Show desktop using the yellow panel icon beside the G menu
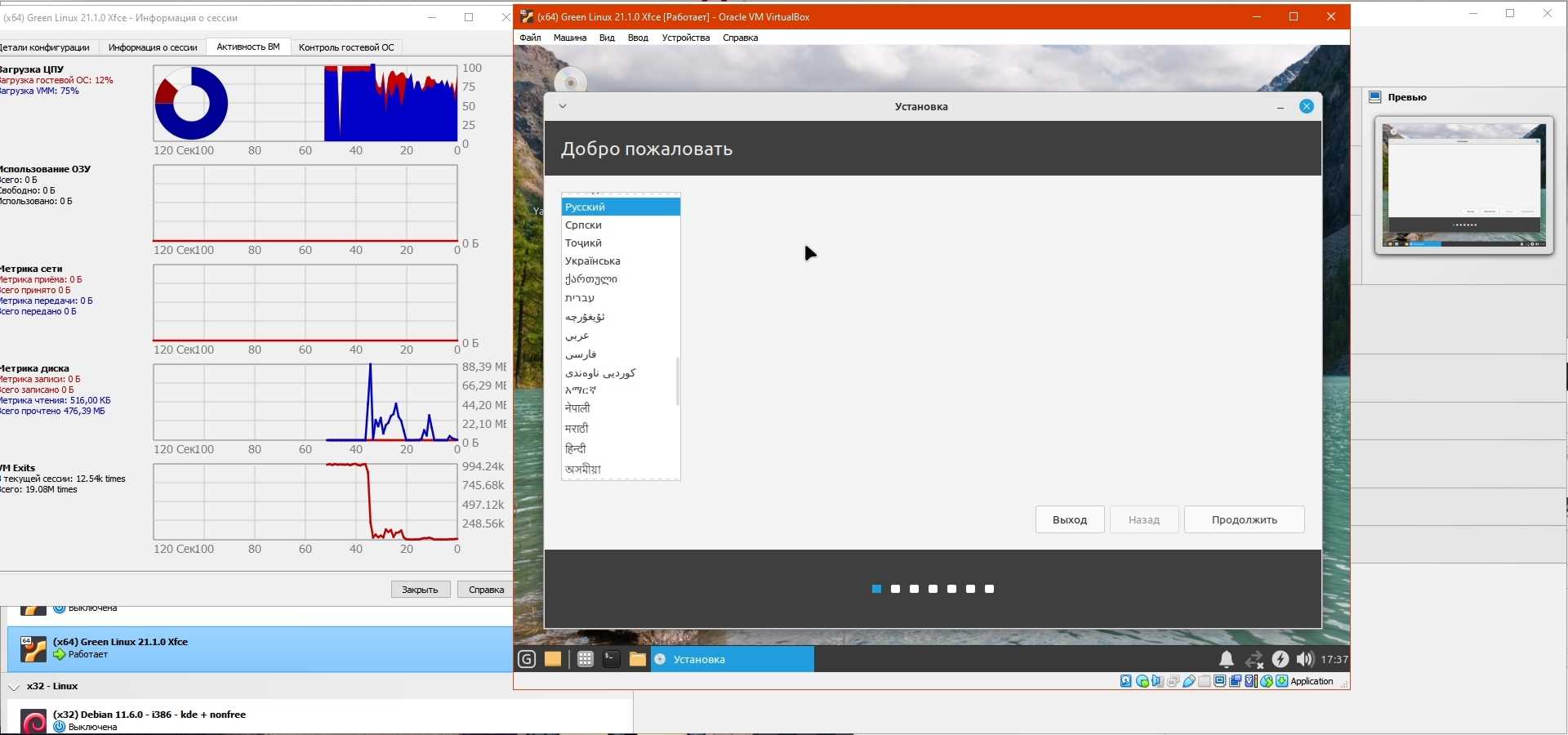The image size is (1568, 735). click(553, 659)
